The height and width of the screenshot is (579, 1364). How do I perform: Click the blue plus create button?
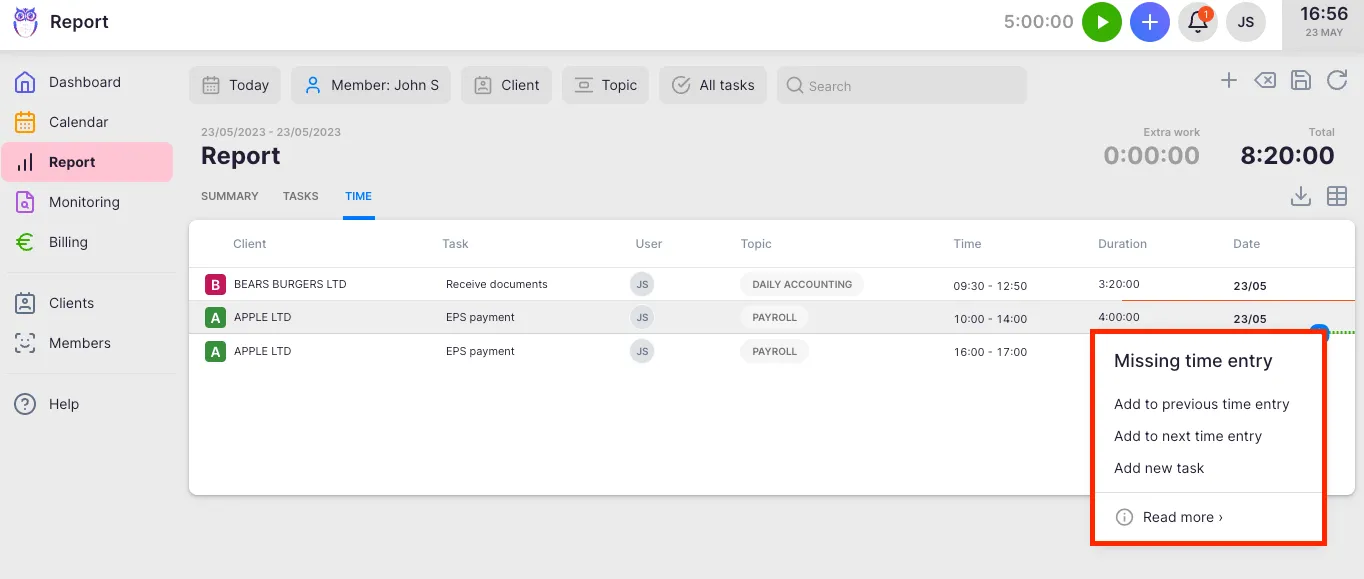coord(1149,22)
